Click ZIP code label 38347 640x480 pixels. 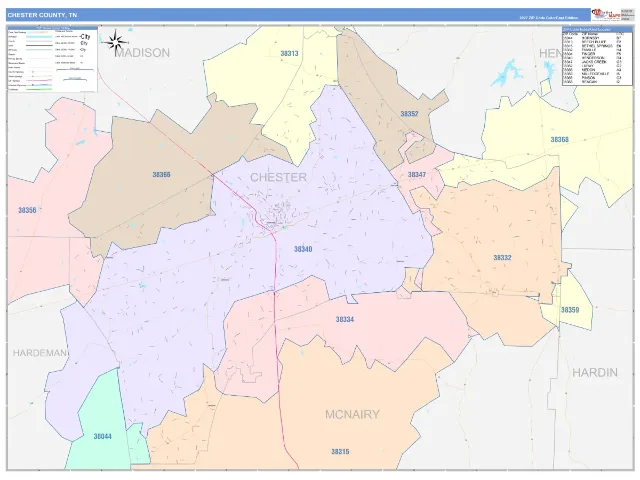pyautogui.click(x=417, y=175)
